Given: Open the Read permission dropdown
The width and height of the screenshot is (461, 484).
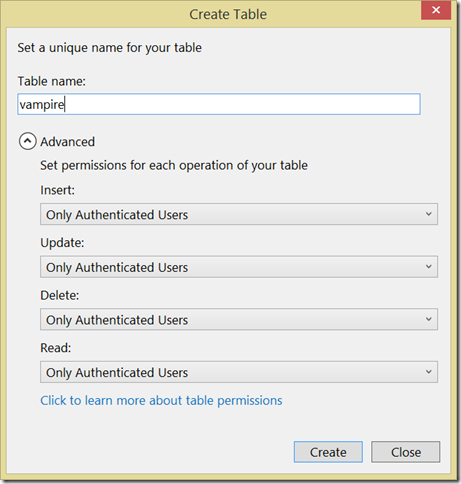Looking at the screenshot, I should (x=239, y=372).
